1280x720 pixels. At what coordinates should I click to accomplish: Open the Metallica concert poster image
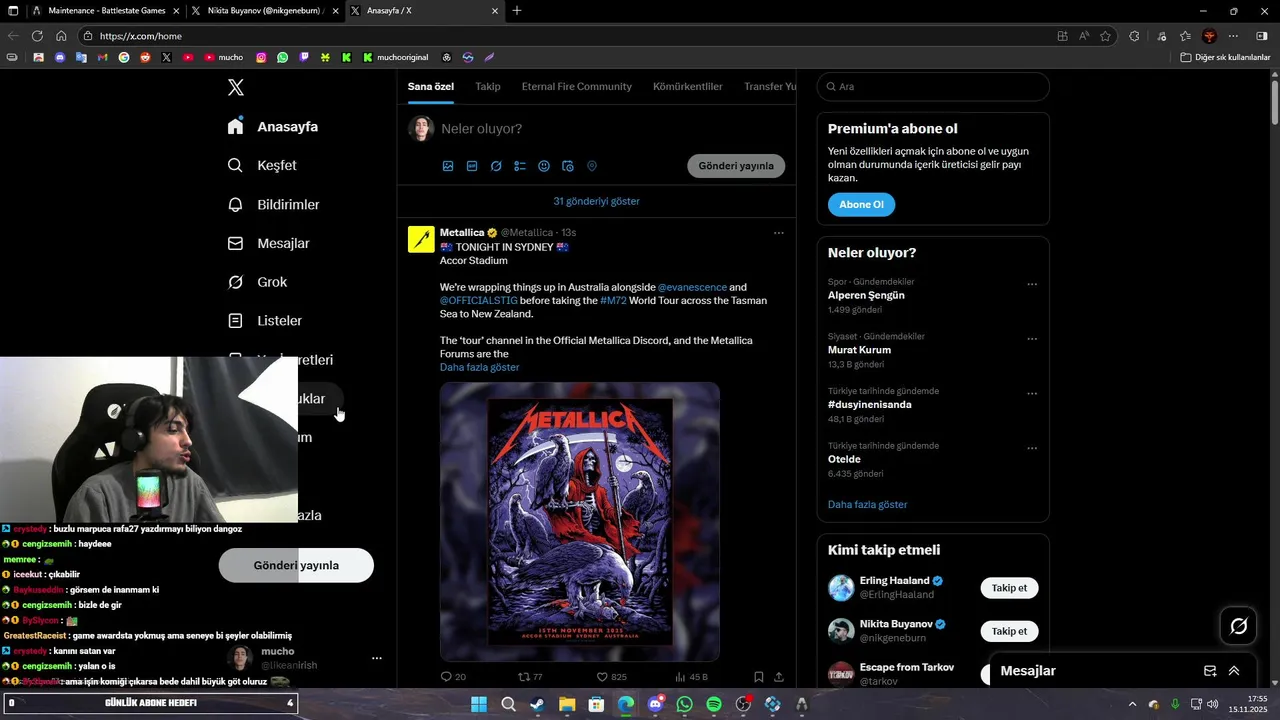[x=580, y=521]
